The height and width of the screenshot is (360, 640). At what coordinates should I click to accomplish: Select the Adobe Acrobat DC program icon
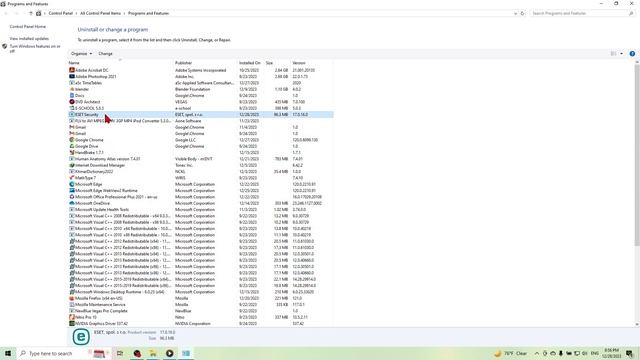pyautogui.click(x=72, y=70)
